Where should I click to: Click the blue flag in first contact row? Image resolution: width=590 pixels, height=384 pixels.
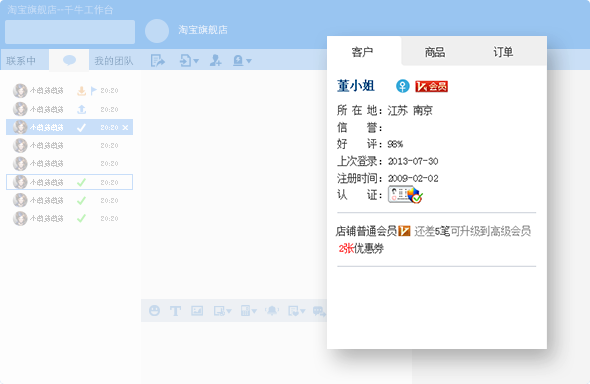94,91
